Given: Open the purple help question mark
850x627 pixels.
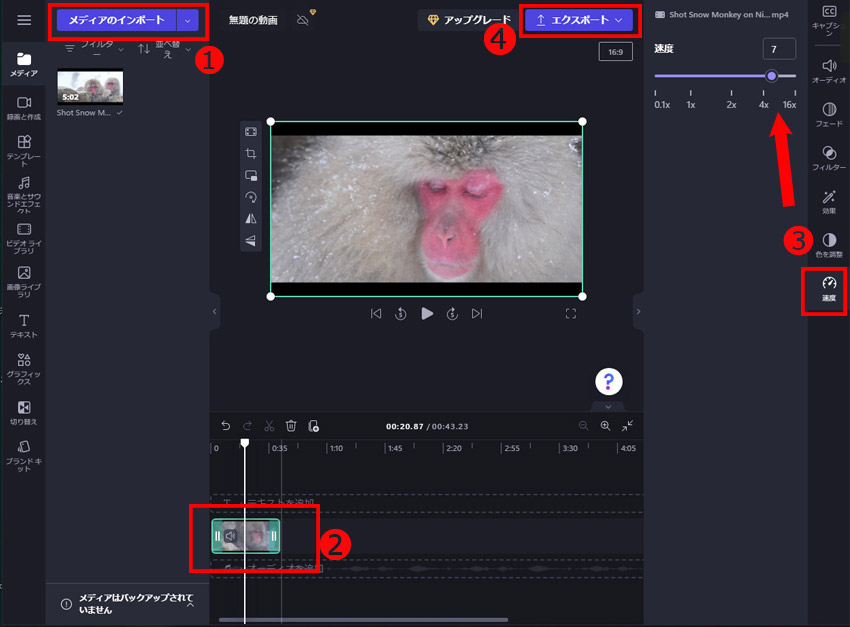Looking at the screenshot, I should pos(609,381).
